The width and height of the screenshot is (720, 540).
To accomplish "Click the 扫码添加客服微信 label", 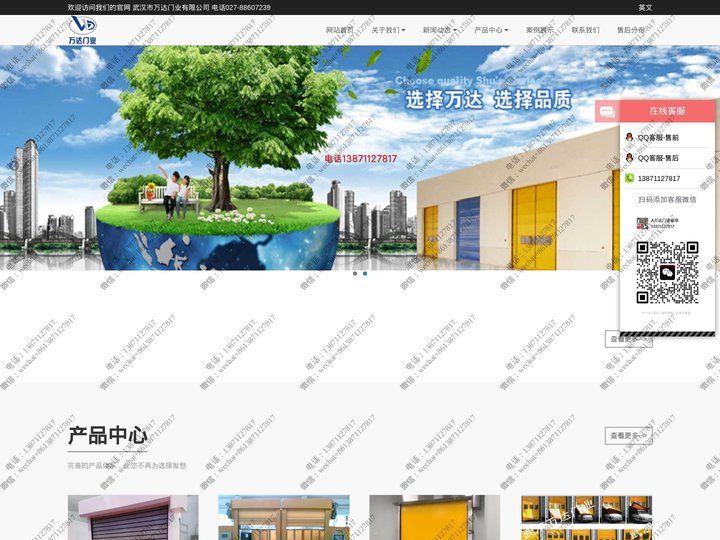I will (x=667, y=199).
